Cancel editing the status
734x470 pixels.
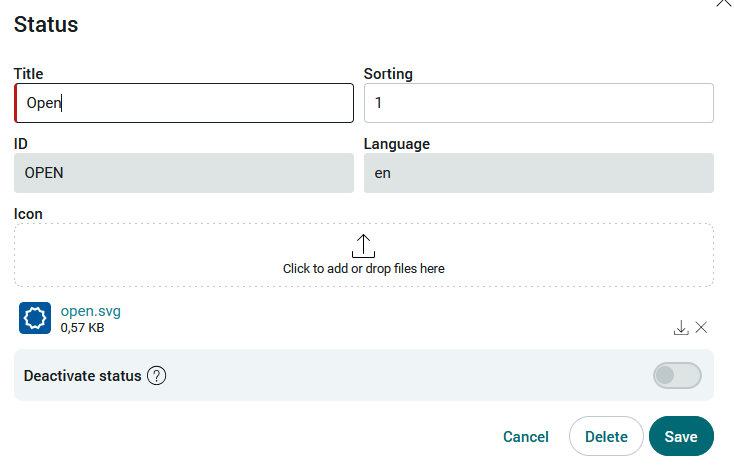coord(526,437)
